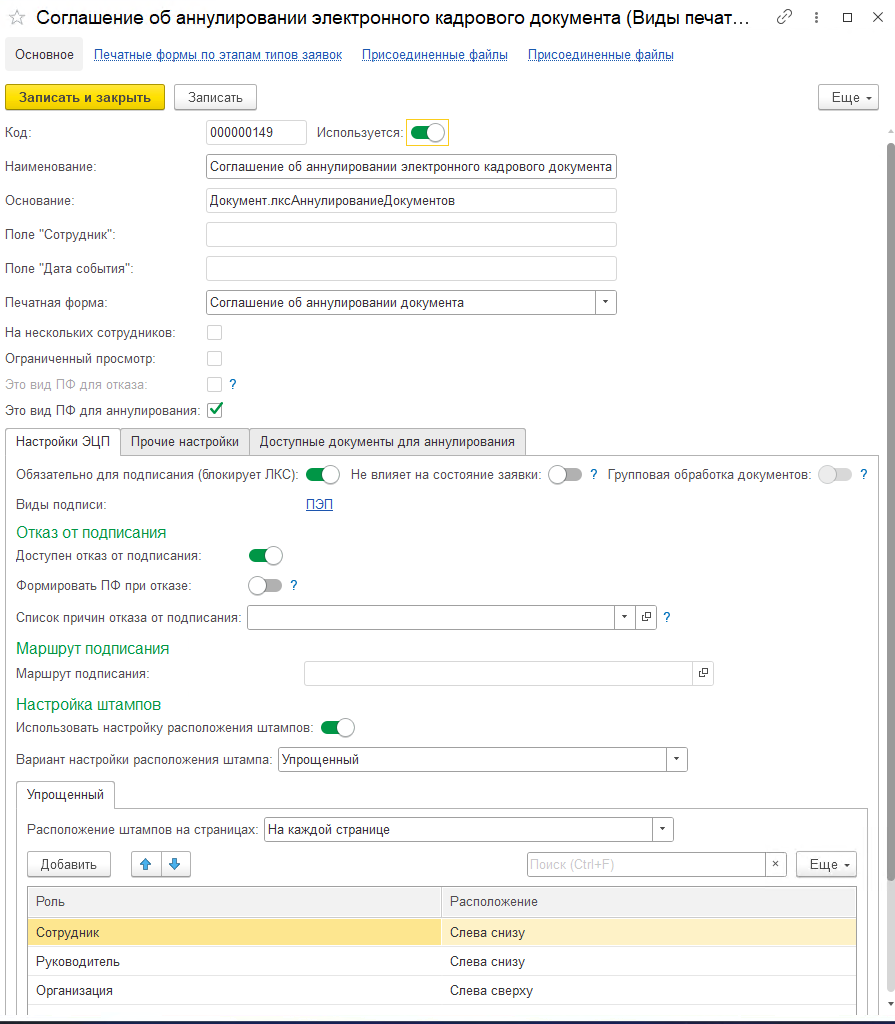The image size is (895, 1024).
Task: Click 'Записать' button
Action: (216, 97)
